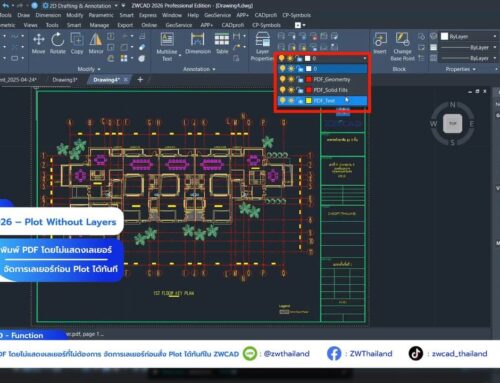Add a new drawing tab with plus
The width and height of the screenshot is (500, 383).
140,80
